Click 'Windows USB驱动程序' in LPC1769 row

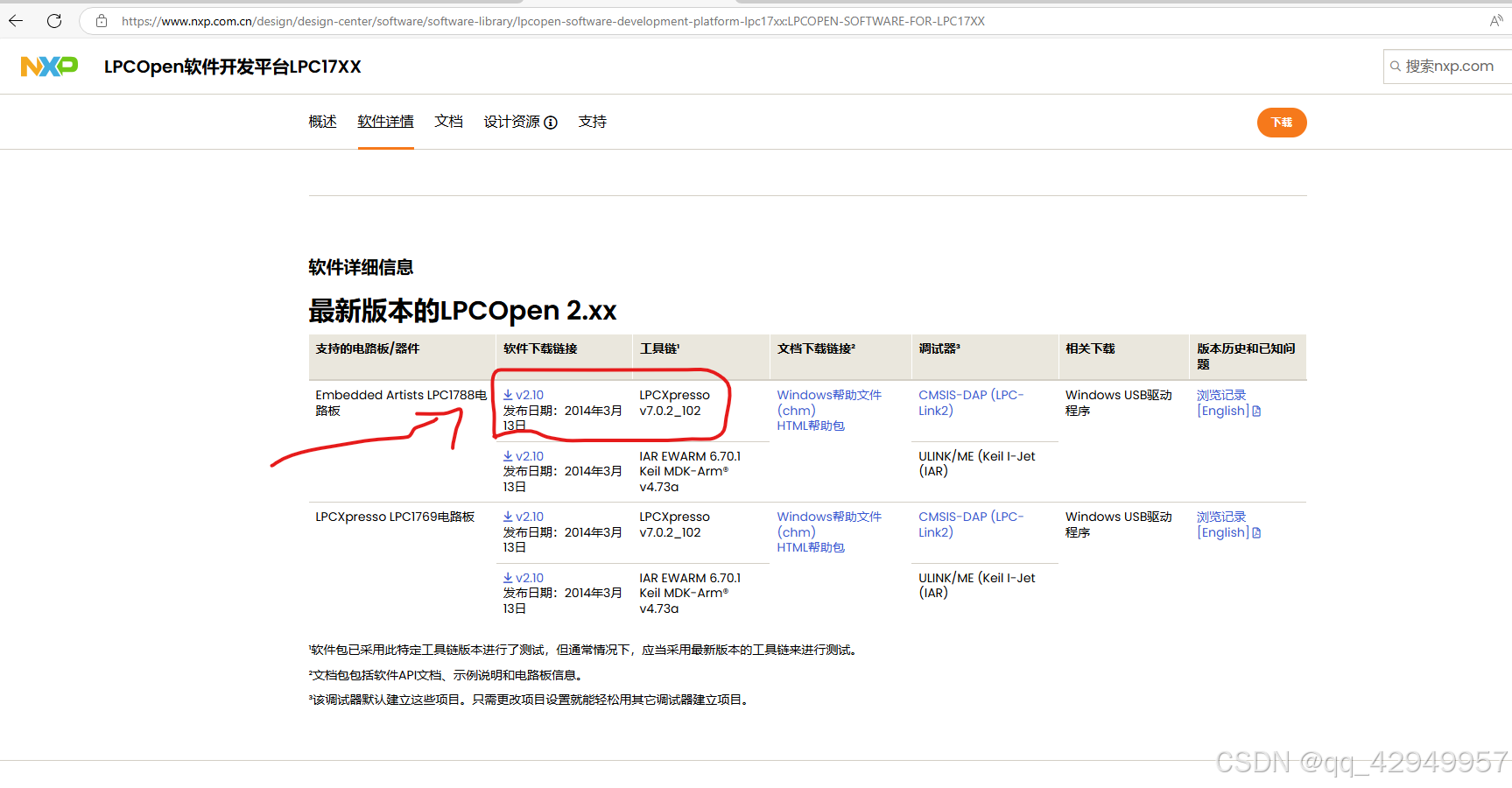pos(1119,524)
